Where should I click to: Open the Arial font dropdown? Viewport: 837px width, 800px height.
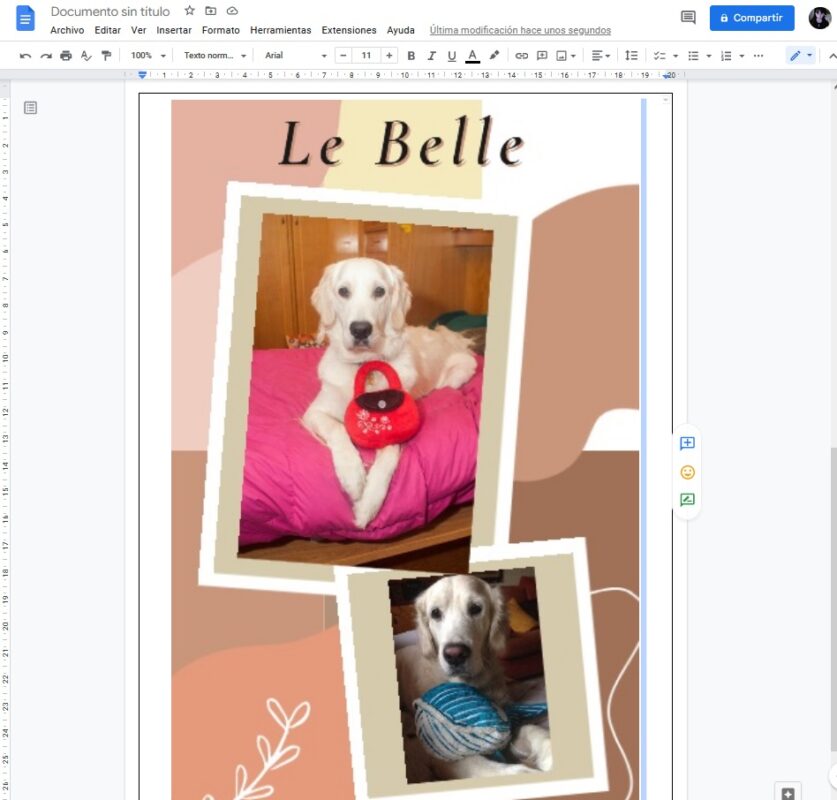pos(295,56)
